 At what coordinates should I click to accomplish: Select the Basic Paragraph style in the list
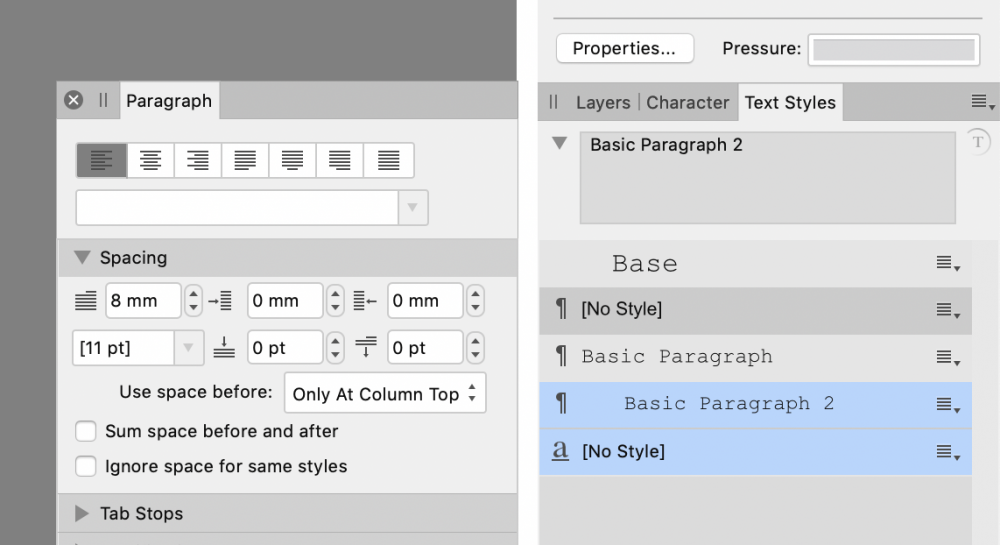(x=676, y=357)
